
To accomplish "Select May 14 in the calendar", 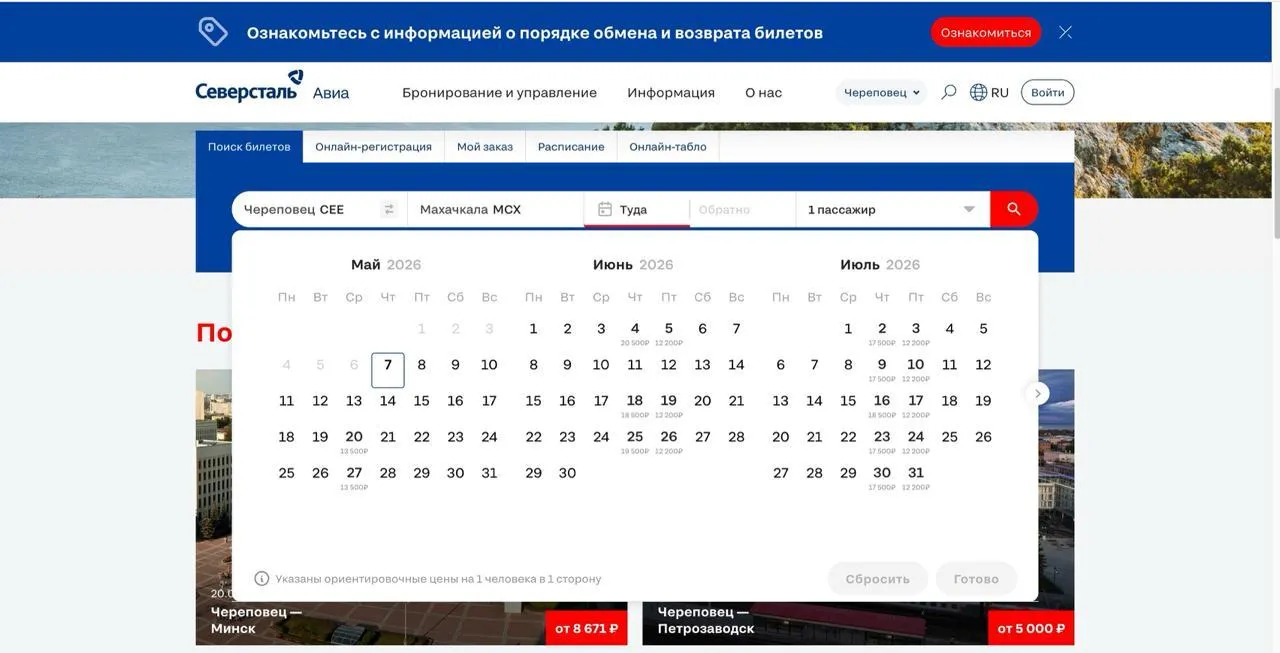I will pos(388,401).
